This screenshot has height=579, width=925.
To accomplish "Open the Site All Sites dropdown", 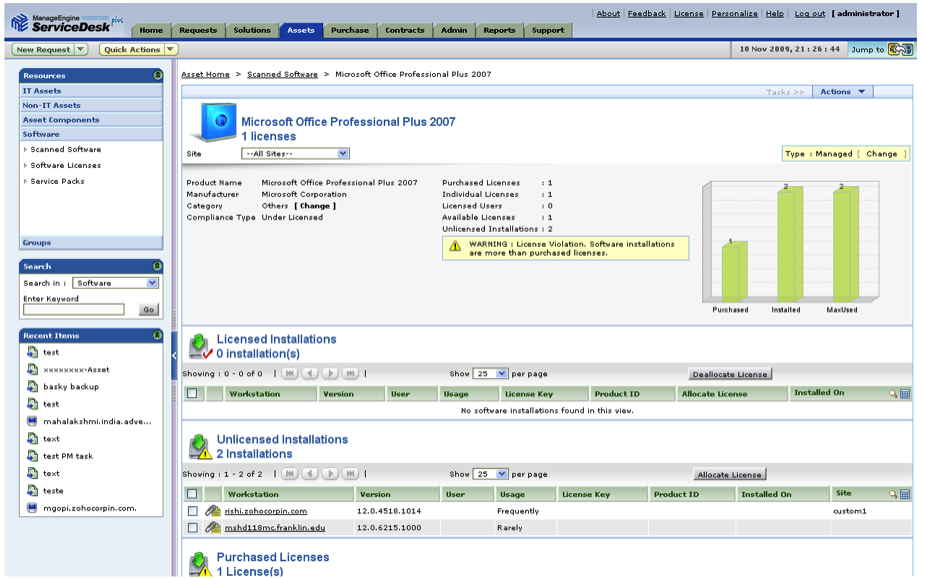I will tap(295, 154).
